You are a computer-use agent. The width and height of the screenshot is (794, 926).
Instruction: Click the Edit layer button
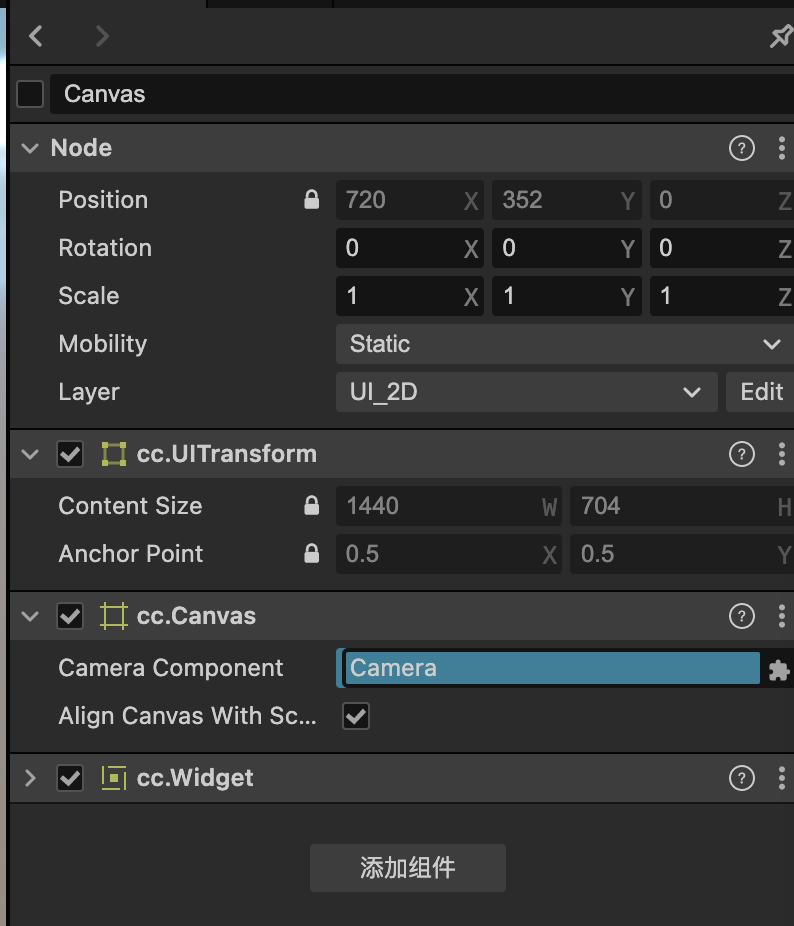761,392
